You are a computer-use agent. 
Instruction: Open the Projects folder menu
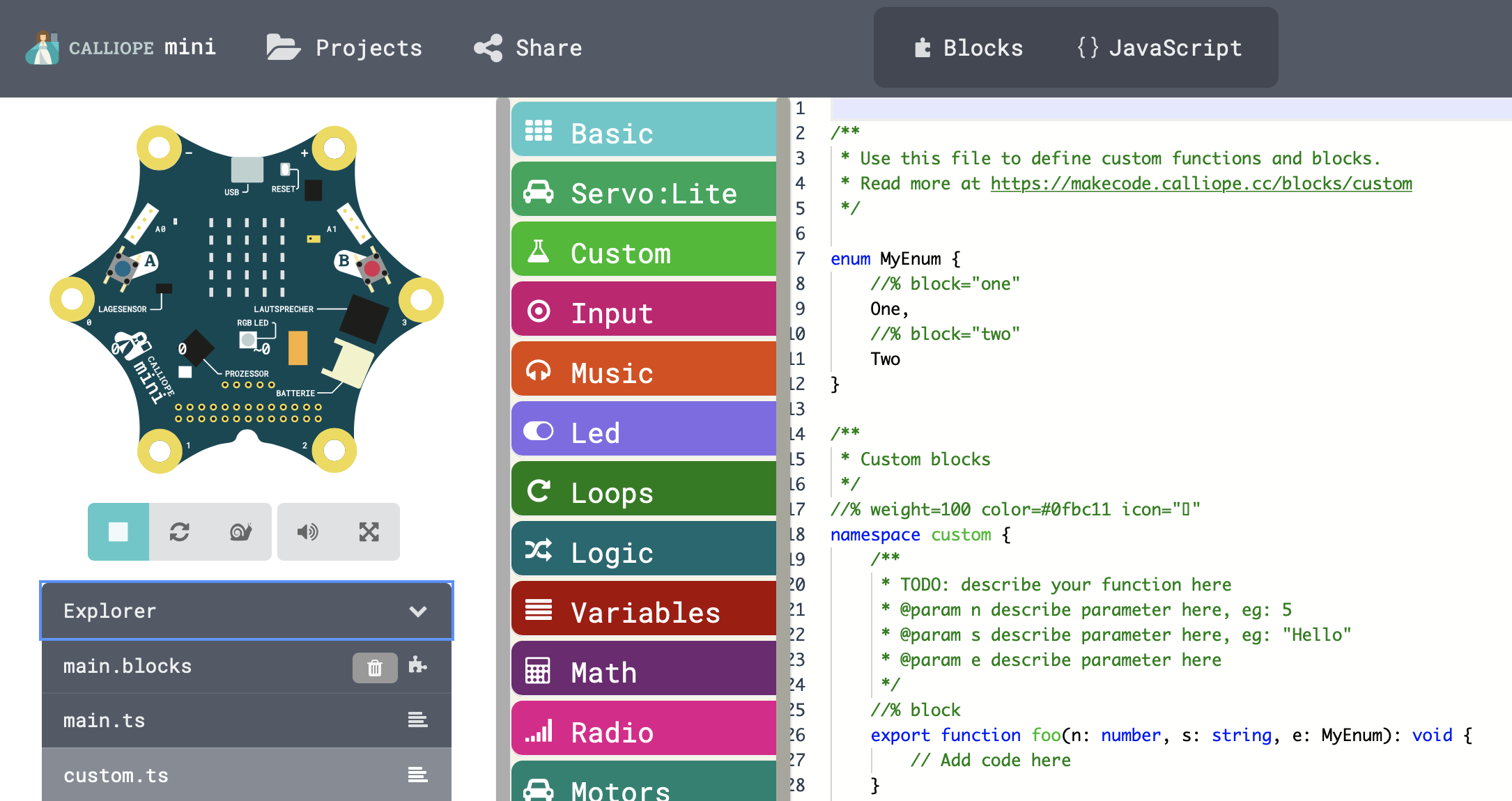[344, 47]
